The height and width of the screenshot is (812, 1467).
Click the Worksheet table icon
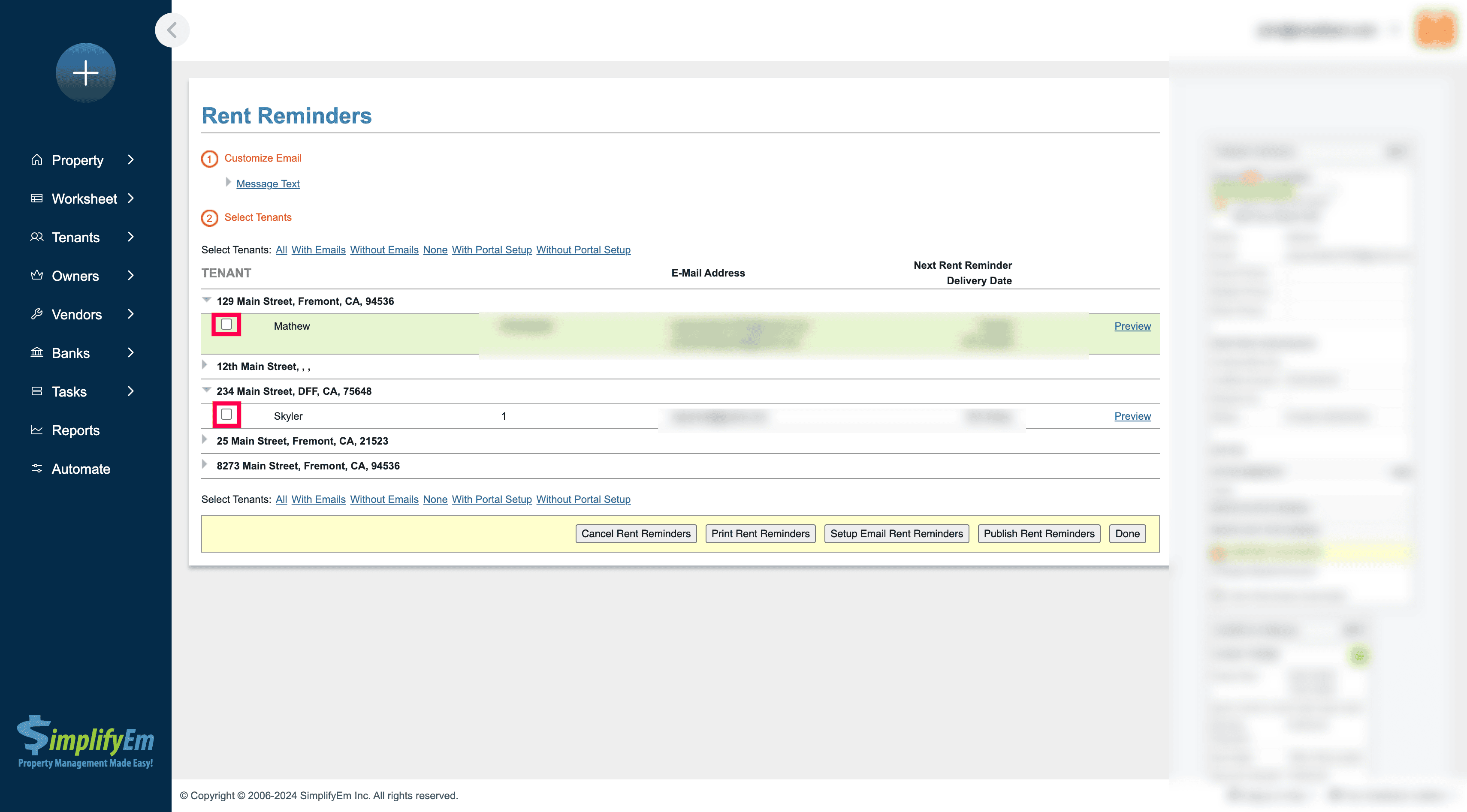pyautogui.click(x=37, y=198)
